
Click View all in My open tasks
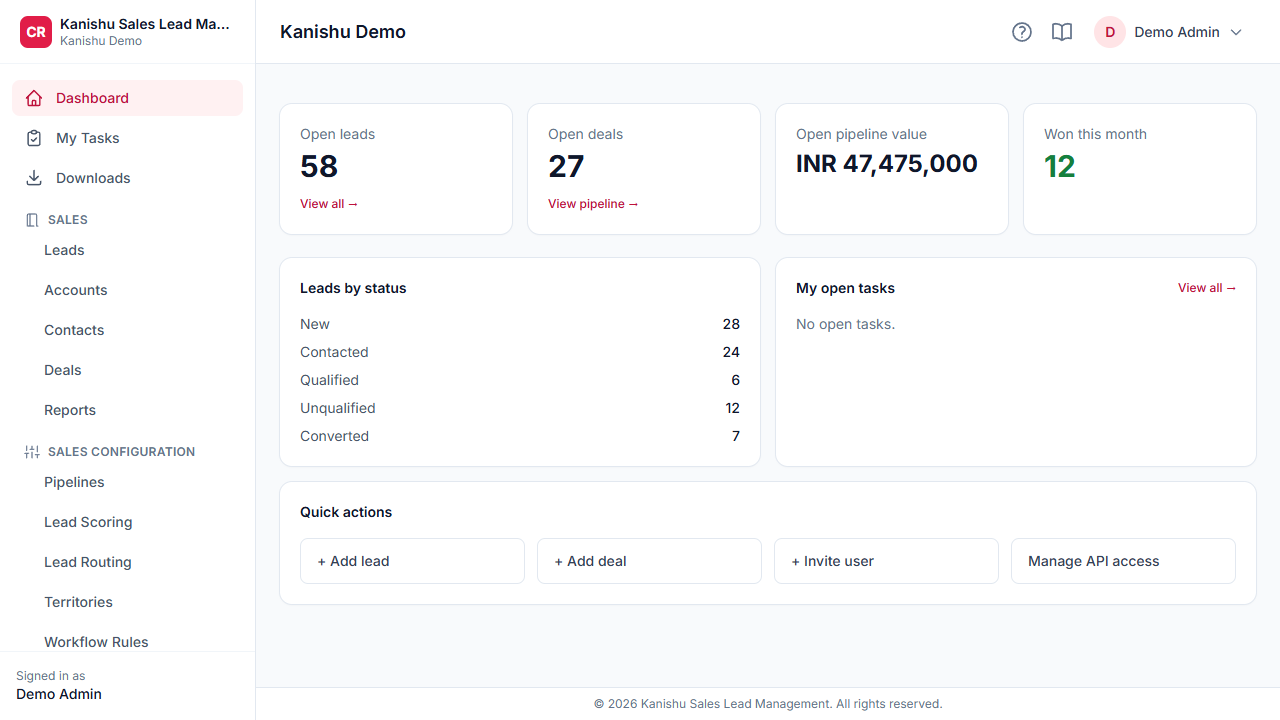tap(1207, 288)
